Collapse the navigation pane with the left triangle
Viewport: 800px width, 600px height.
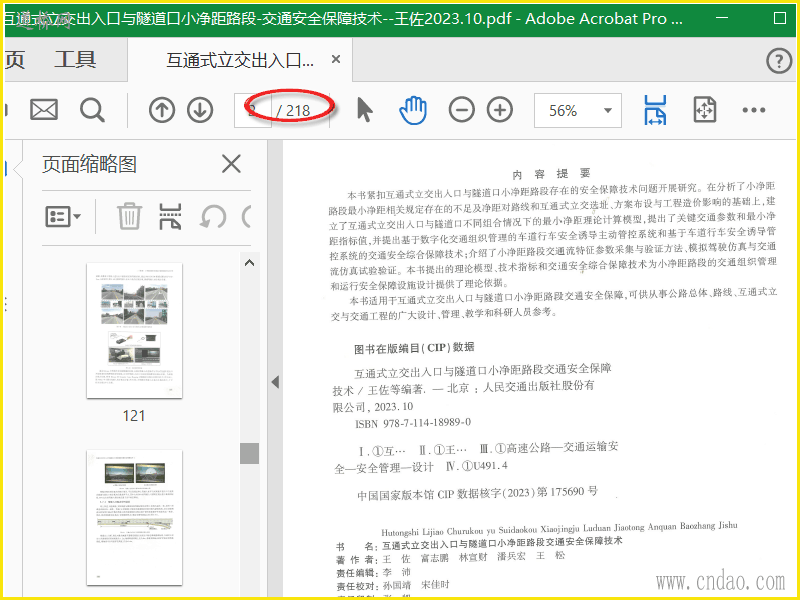[276, 382]
